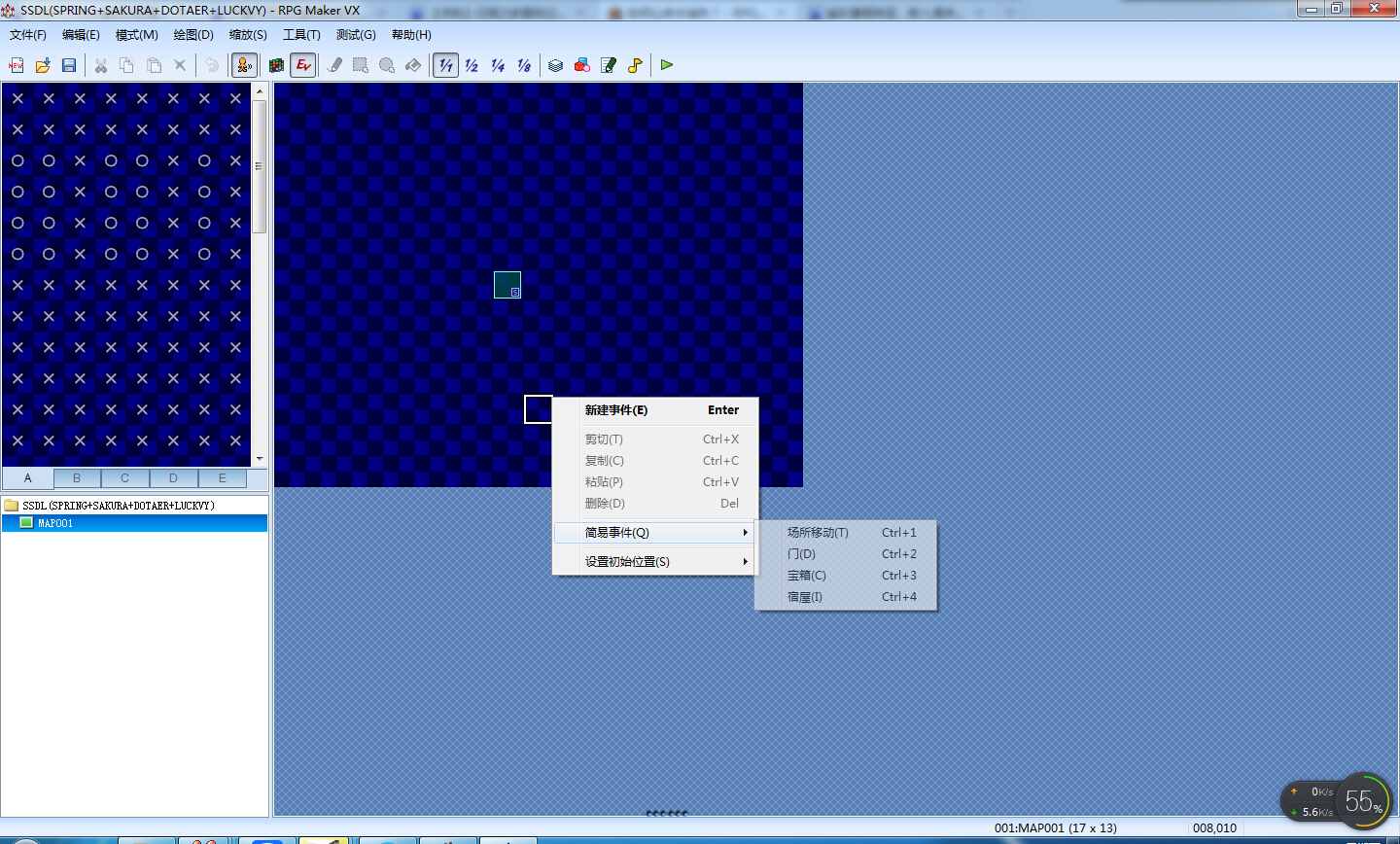This screenshot has height=844, width=1400.
Task: Click the 001:MAP001 (17 x 13) status text
Action: [1056, 828]
